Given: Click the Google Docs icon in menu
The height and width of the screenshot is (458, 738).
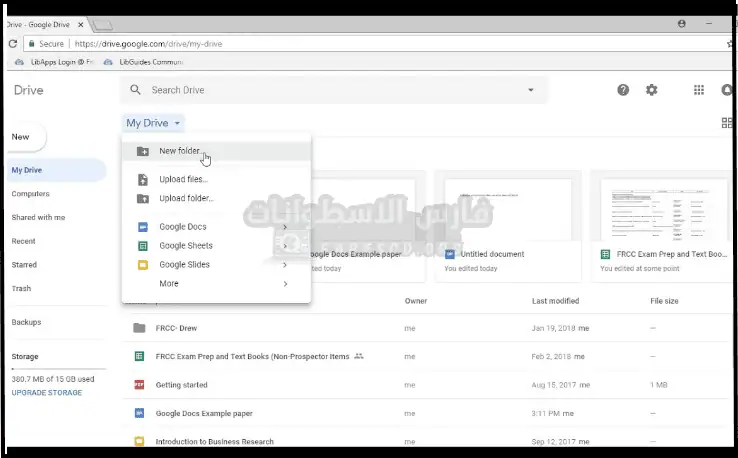Looking at the screenshot, I should pos(143,227).
